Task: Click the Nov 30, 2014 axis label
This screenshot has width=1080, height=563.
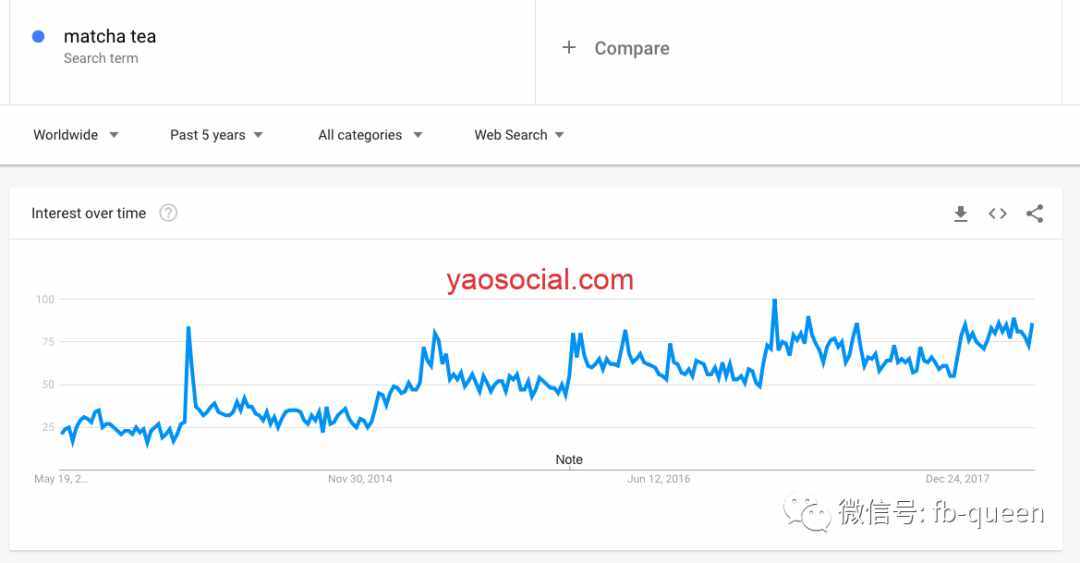Action: click(x=360, y=479)
